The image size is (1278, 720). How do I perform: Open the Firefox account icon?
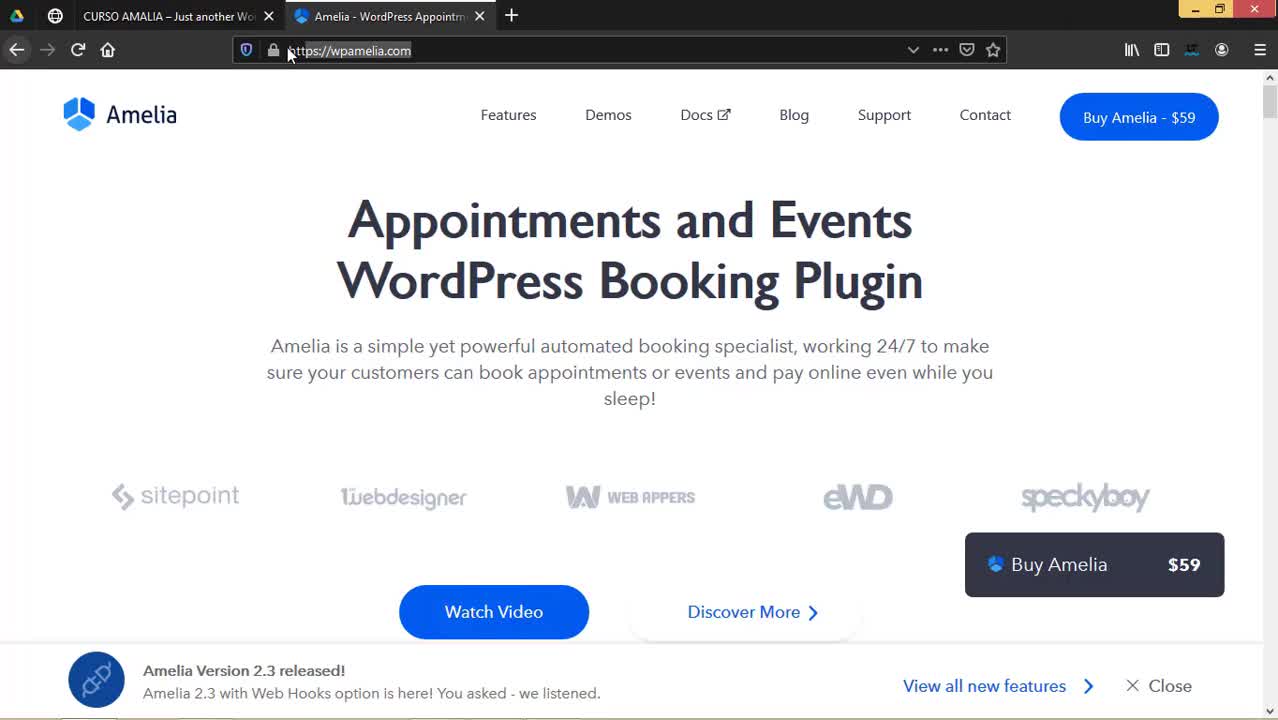[x=1222, y=50]
